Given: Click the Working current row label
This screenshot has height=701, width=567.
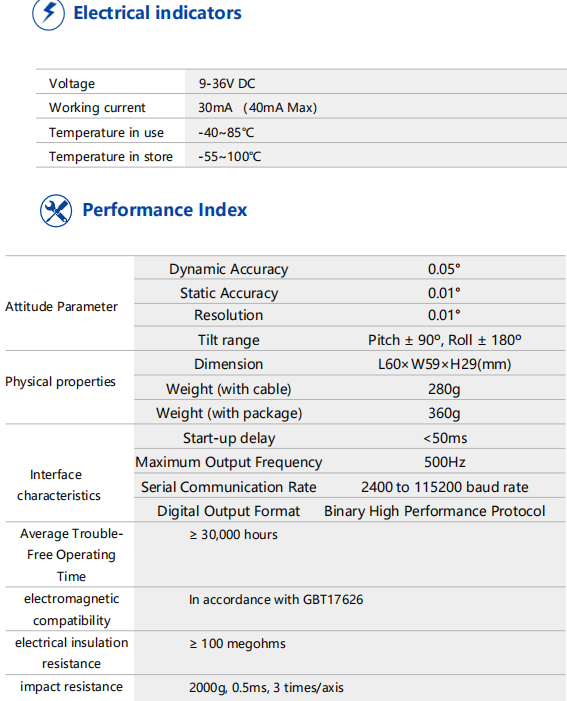Looking at the screenshot, I should [97, 108].
